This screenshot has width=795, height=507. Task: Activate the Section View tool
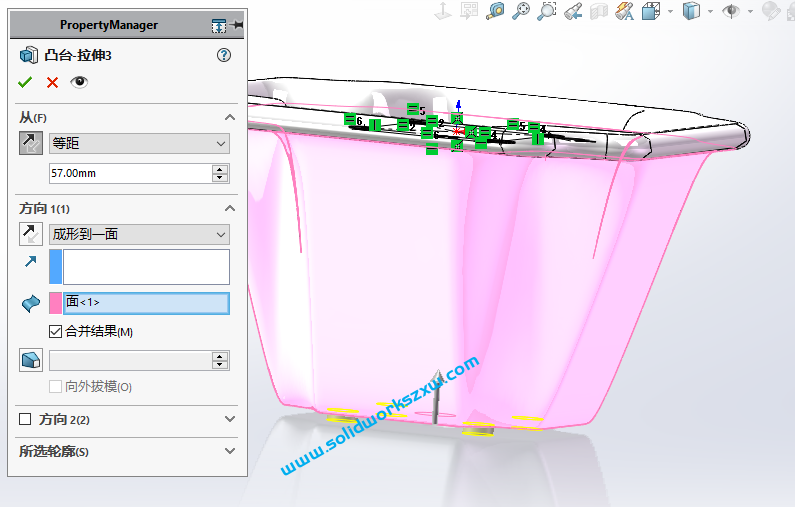(x=599, y=11)
